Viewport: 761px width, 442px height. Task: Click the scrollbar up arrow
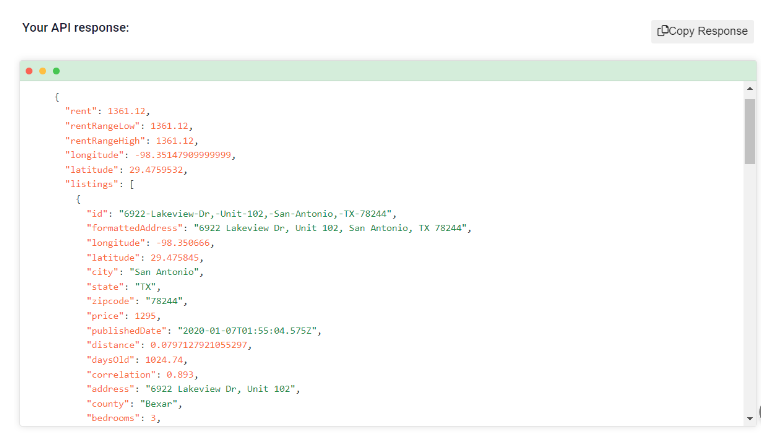(750, 89)
